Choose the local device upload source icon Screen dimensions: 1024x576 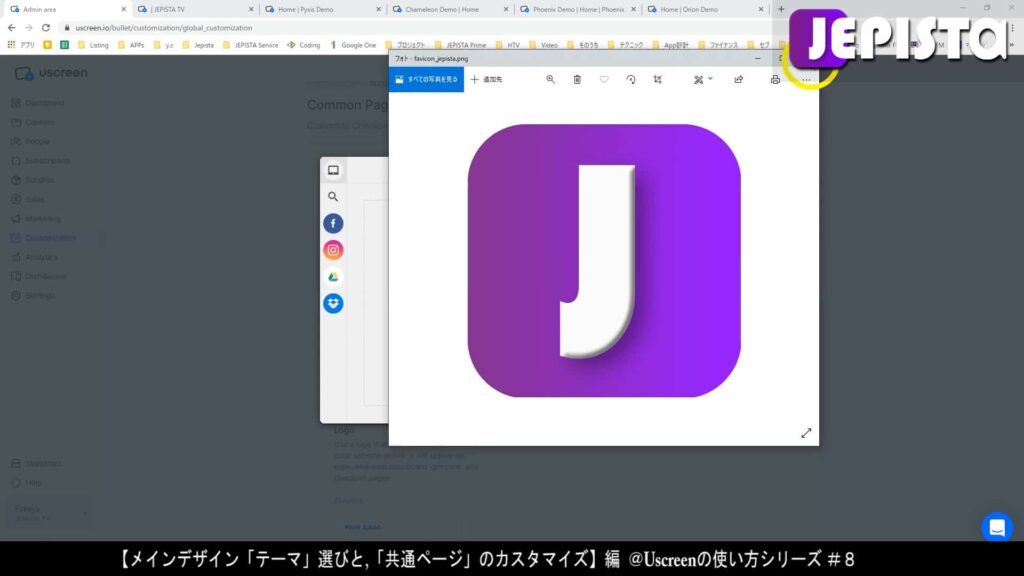[x=333, y=170]
